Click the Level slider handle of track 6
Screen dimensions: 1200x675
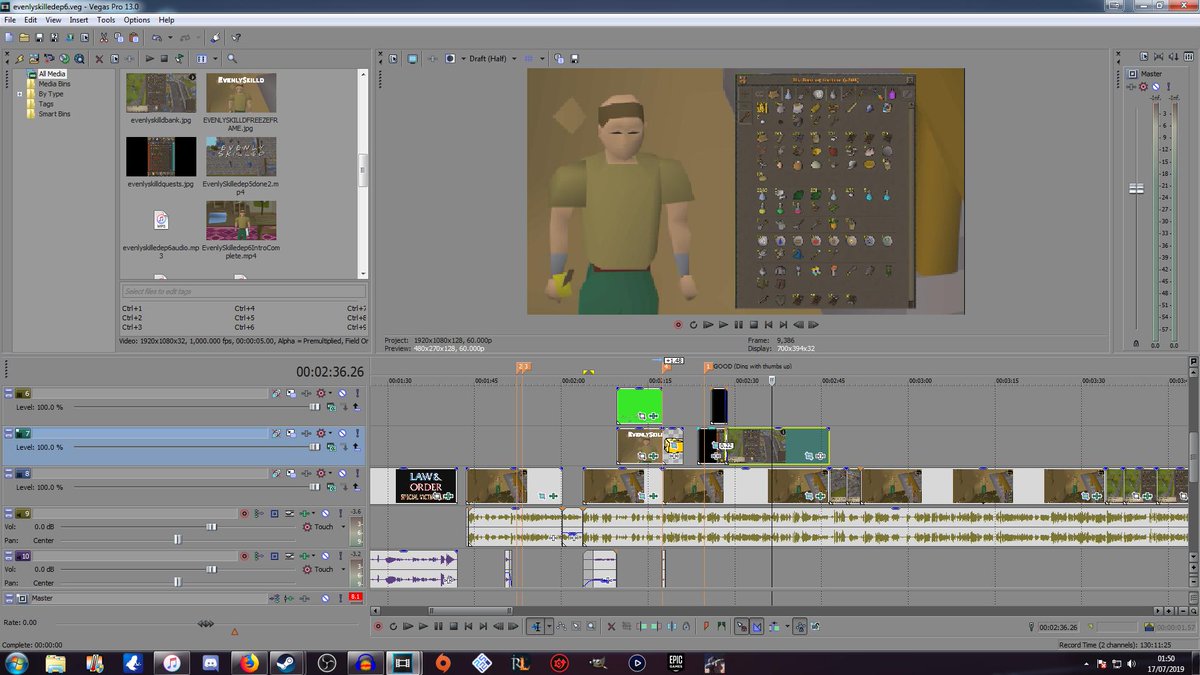pos(314,407)
